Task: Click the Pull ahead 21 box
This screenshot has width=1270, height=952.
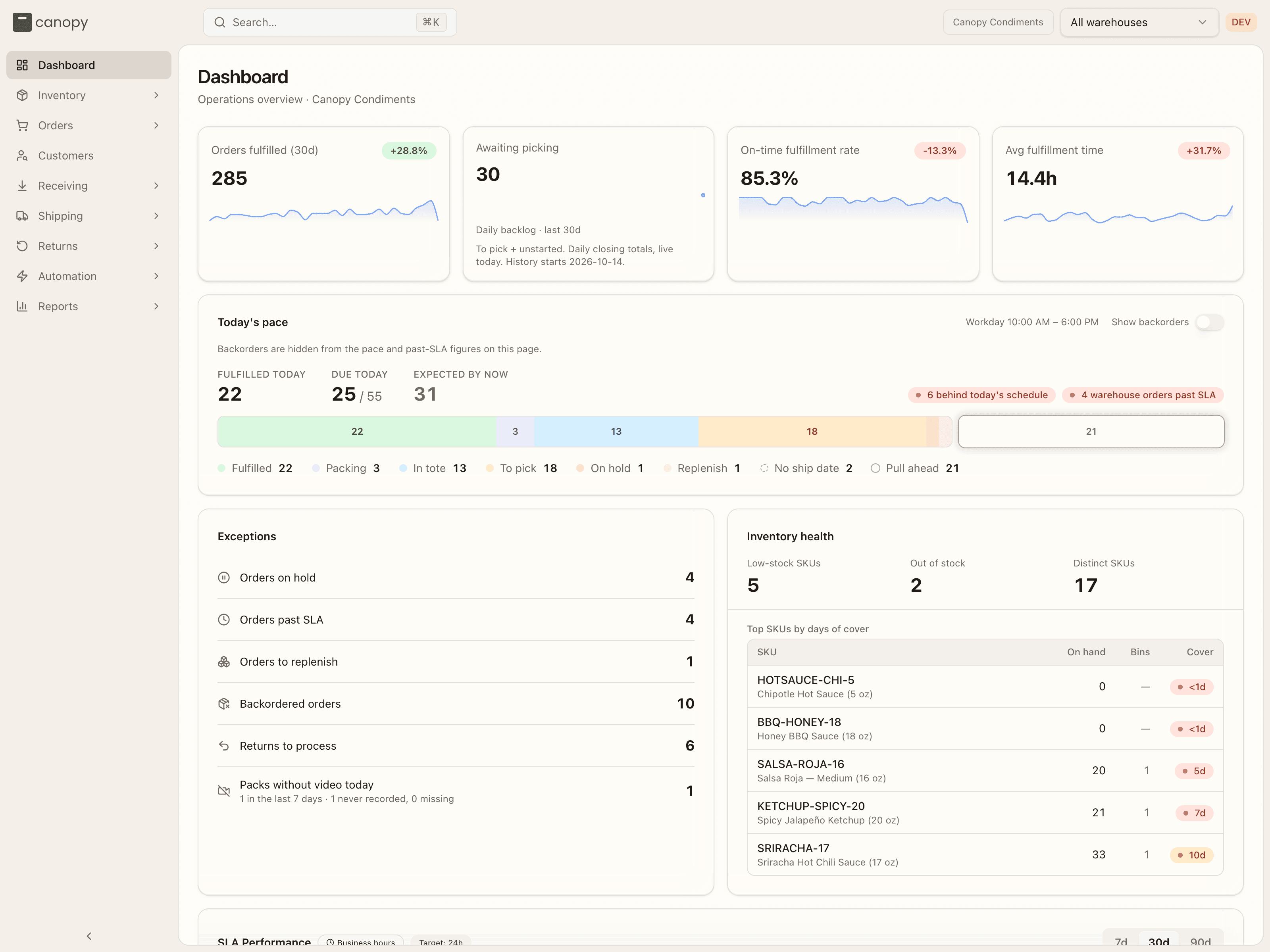Action: click(x=1091, y=432)
